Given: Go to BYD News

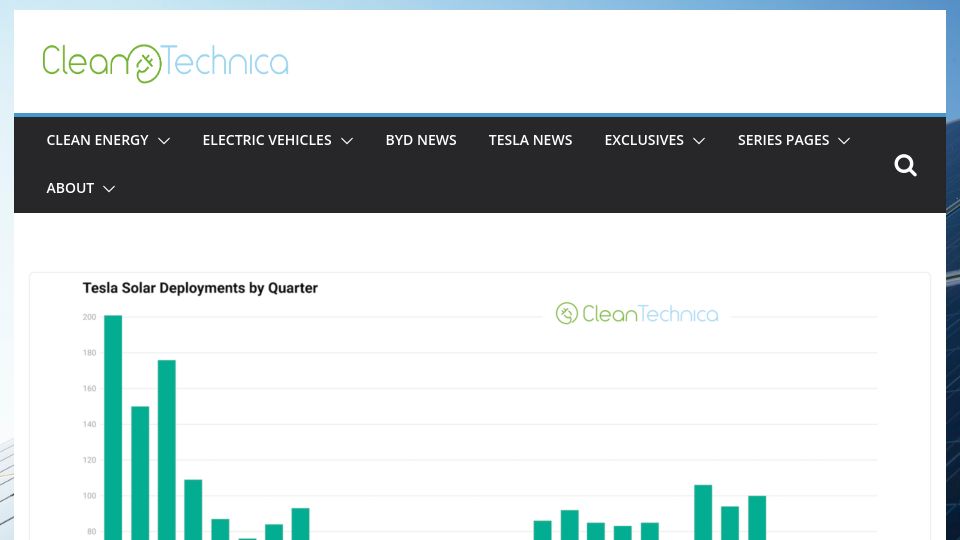Looking at the screenshot, I should coord(421,140).
